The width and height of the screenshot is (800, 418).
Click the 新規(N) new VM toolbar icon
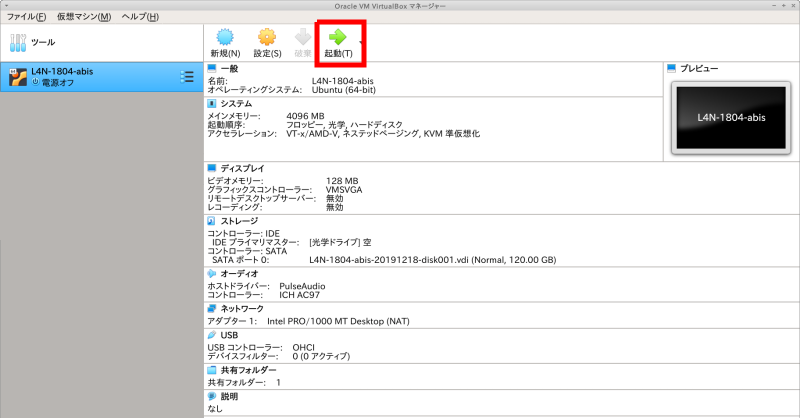pos(225,37)
